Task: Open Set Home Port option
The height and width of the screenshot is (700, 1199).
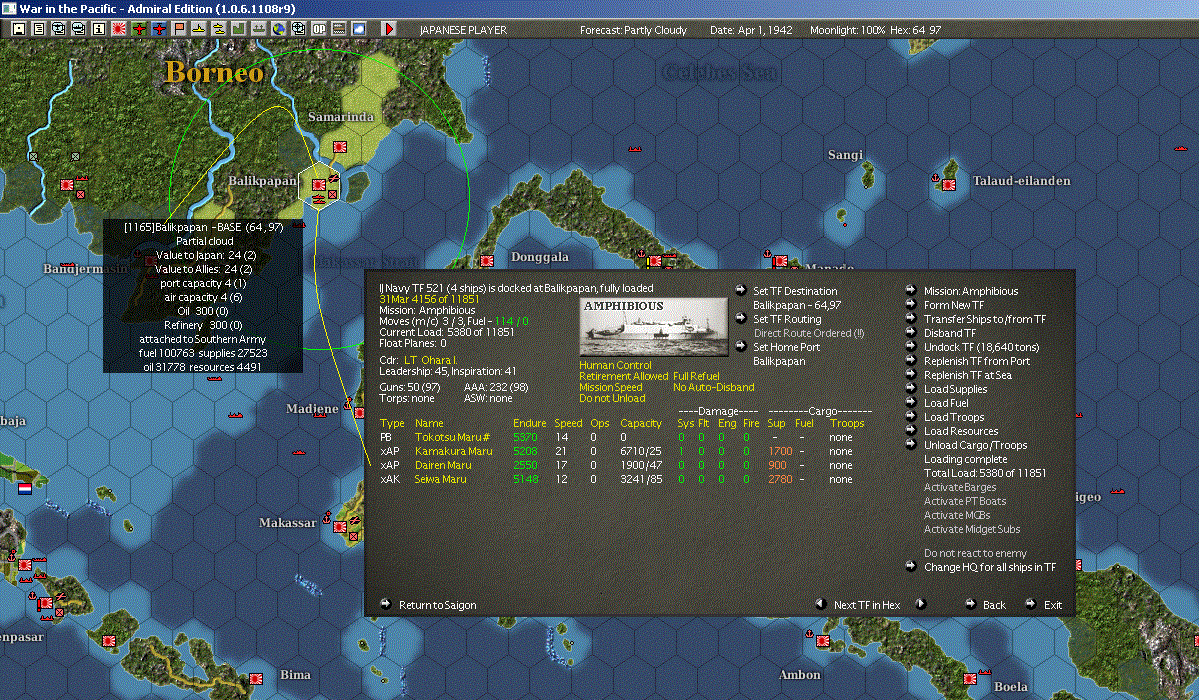Action: tap(786, 347)
